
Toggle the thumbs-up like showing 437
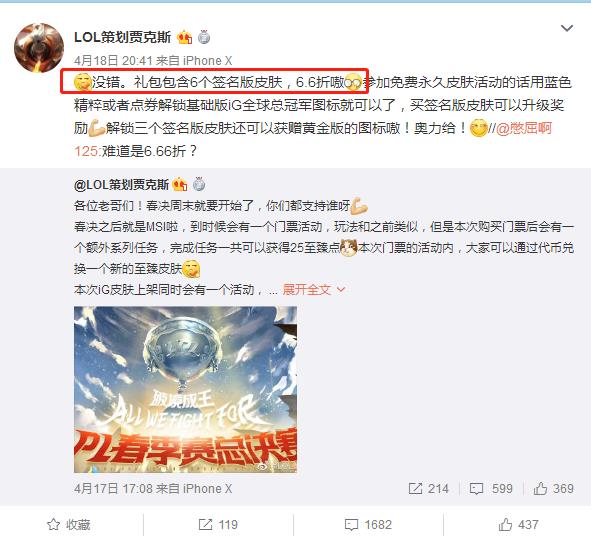coord(518,524)
